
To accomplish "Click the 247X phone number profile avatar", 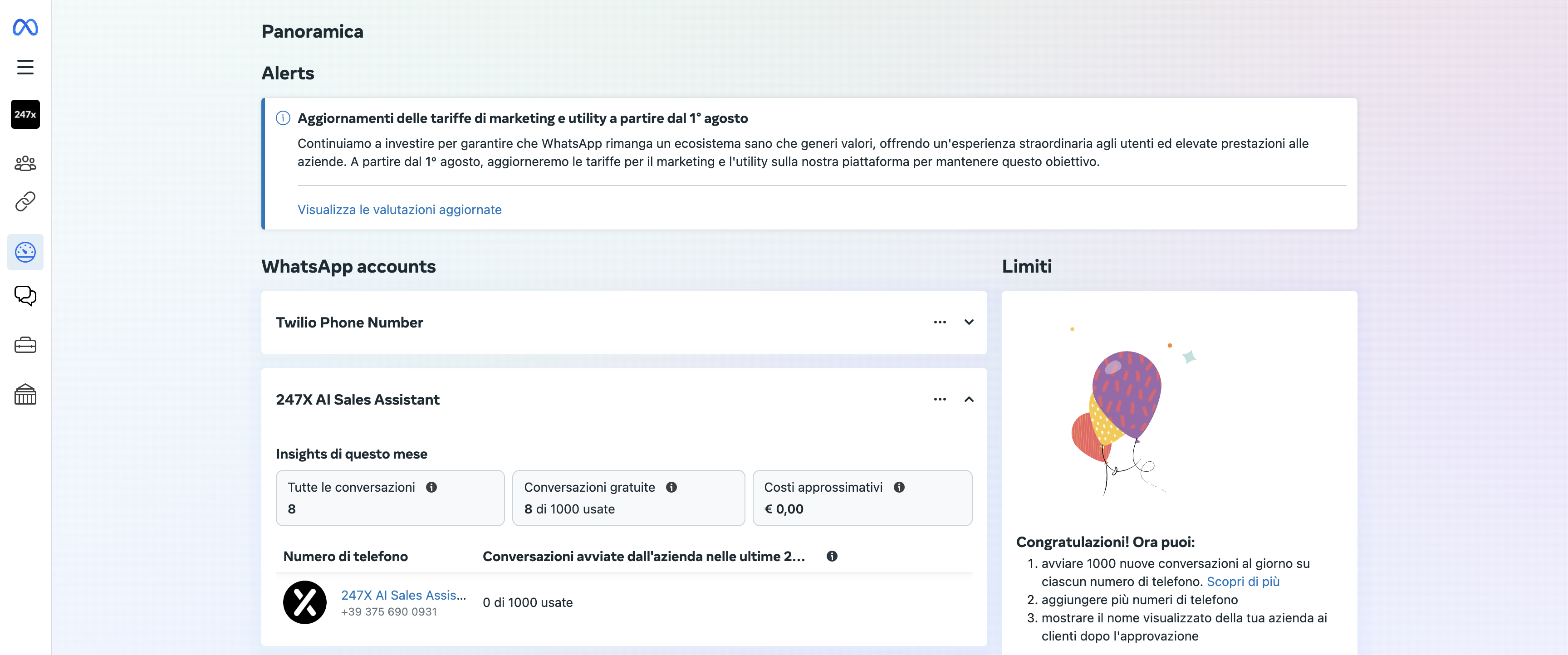I will click(x=305, y=602).
